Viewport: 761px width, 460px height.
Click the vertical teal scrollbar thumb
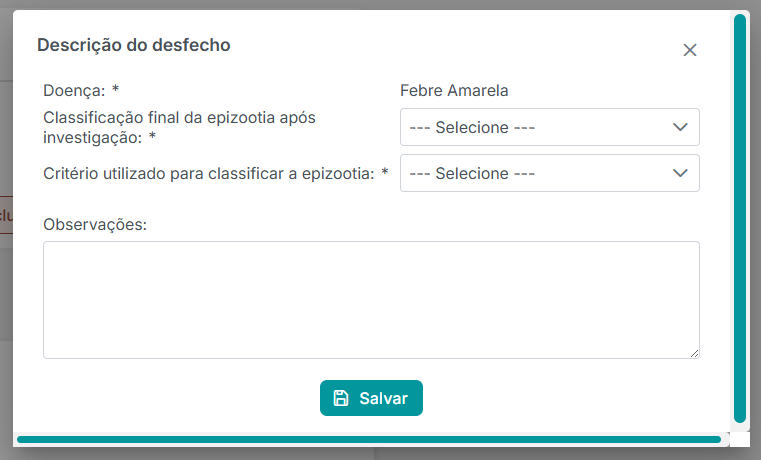740,218
